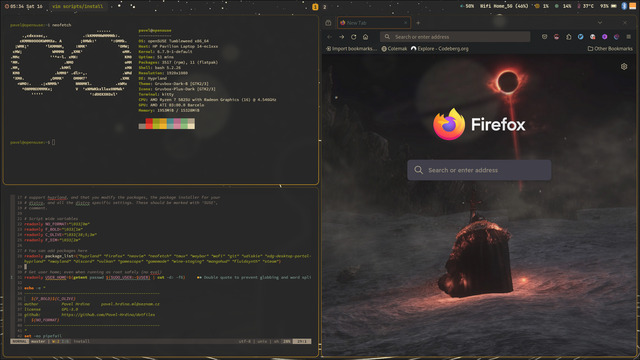Switch to workspace 1 in the bar

pos(315,7)
